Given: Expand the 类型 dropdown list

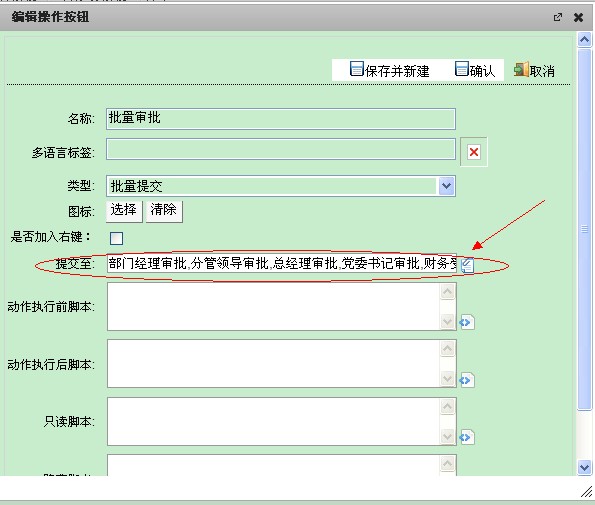Looking at the screenshot, I should (447, 186).
